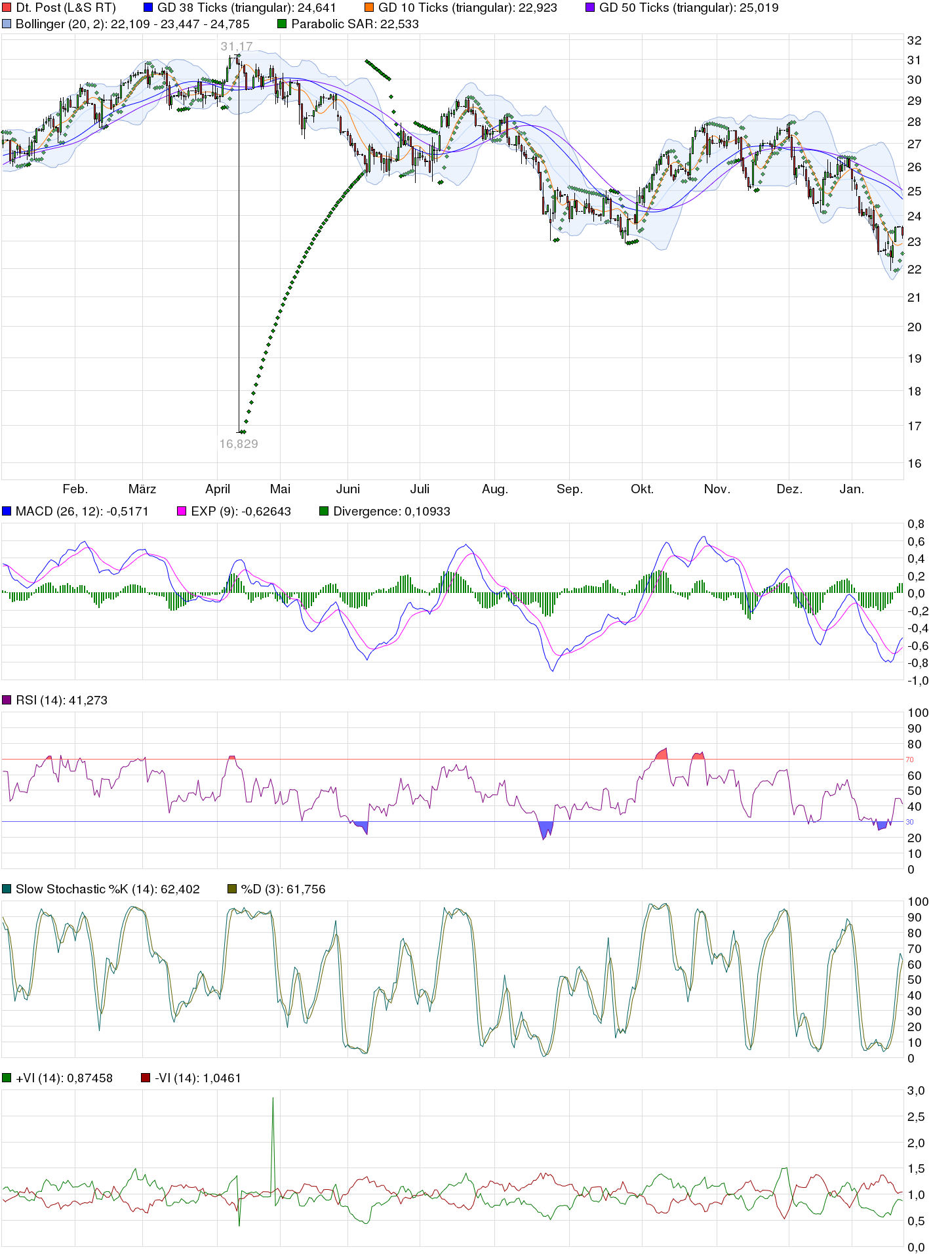The width and height of the screenshot is (952, 1260).
Task: Click the purple RSI (14) legend swatch
Action: (x=7, y=700)
